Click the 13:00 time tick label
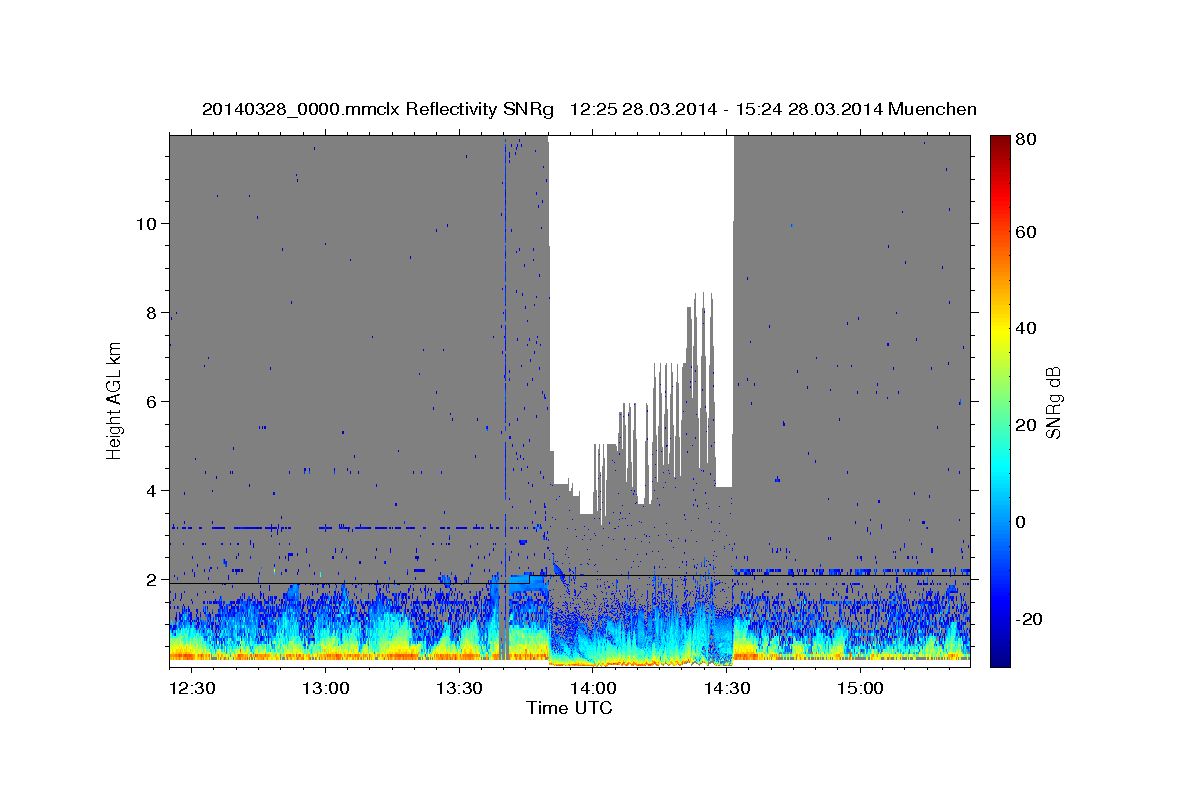Viewport: 1200px width, 800px height. 325,688
